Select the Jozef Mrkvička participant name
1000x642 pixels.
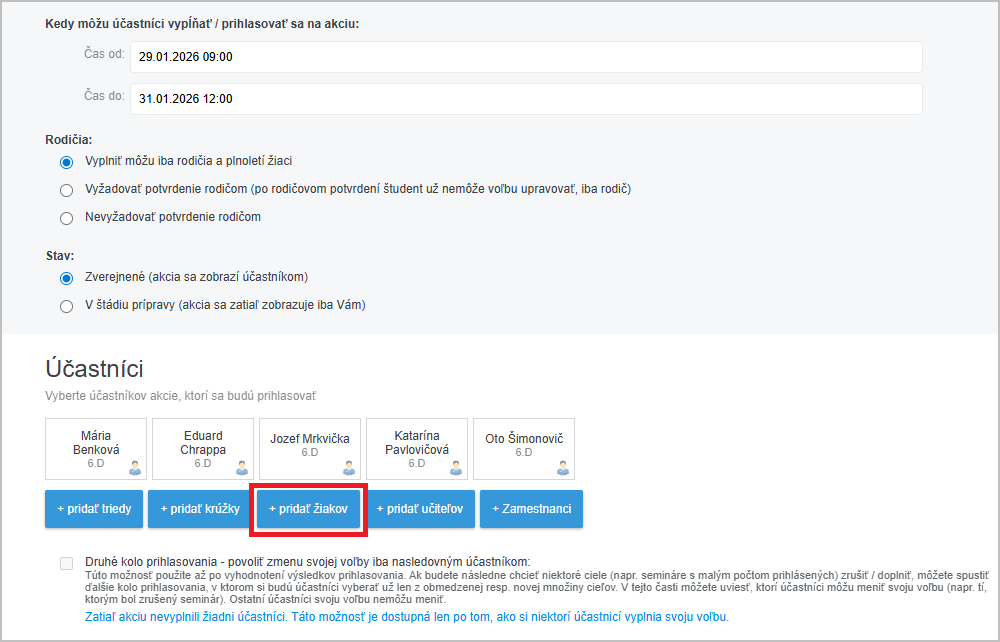pos(310,439)
